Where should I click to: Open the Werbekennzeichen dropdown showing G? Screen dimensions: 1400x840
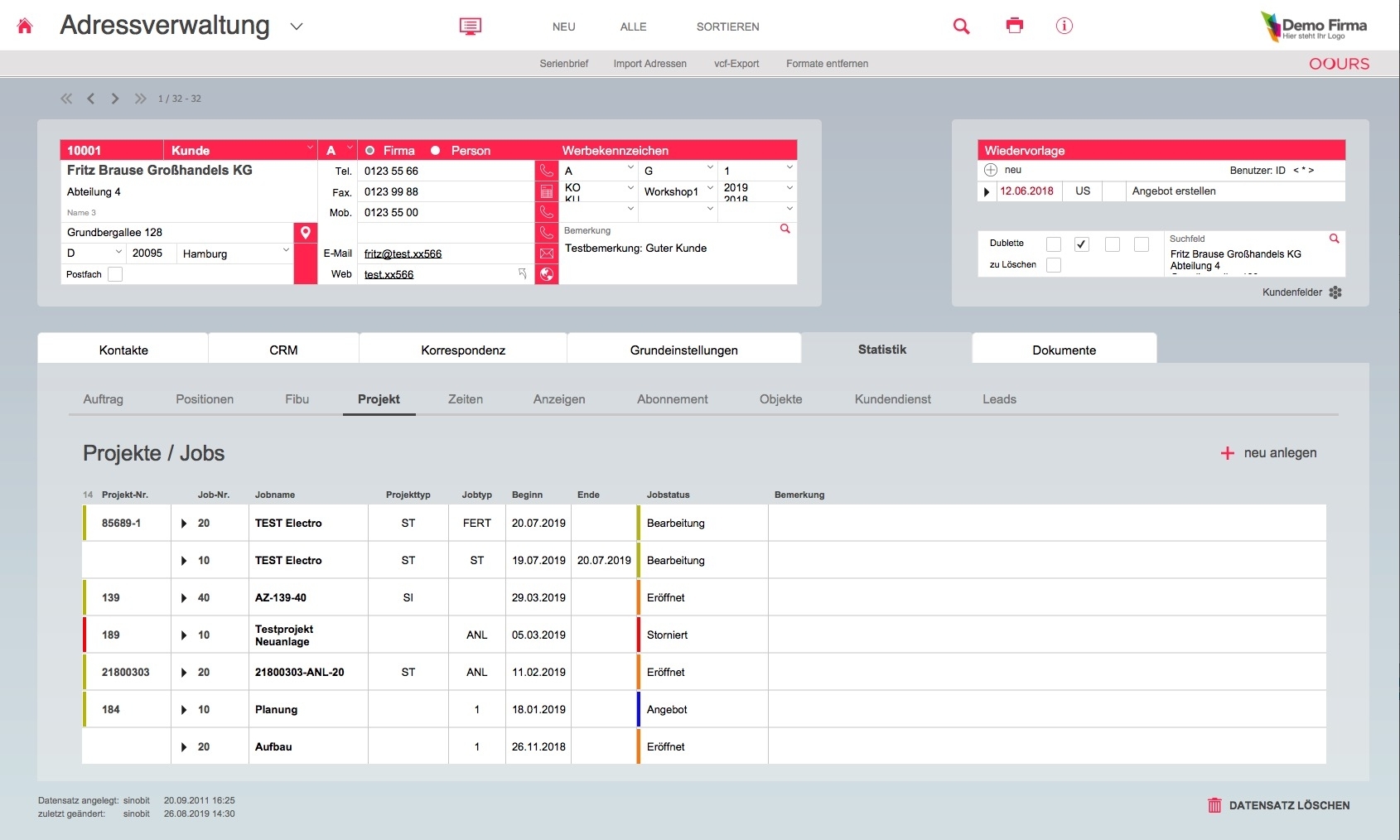pyautogui.click(x=710, y=167)
